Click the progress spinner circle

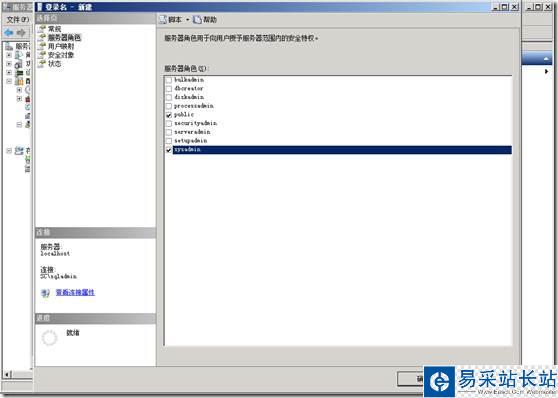49,338
